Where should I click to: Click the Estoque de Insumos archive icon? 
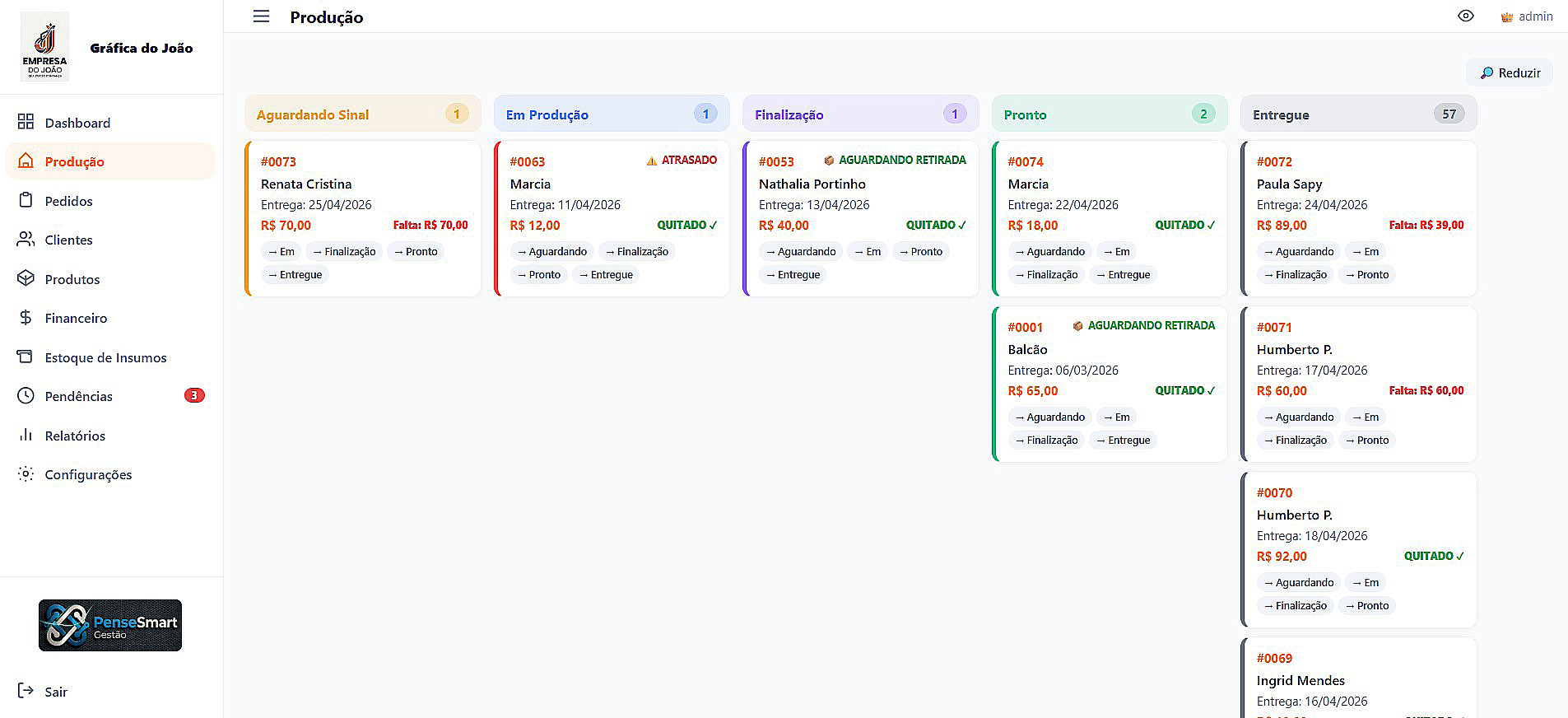point(26,357)
